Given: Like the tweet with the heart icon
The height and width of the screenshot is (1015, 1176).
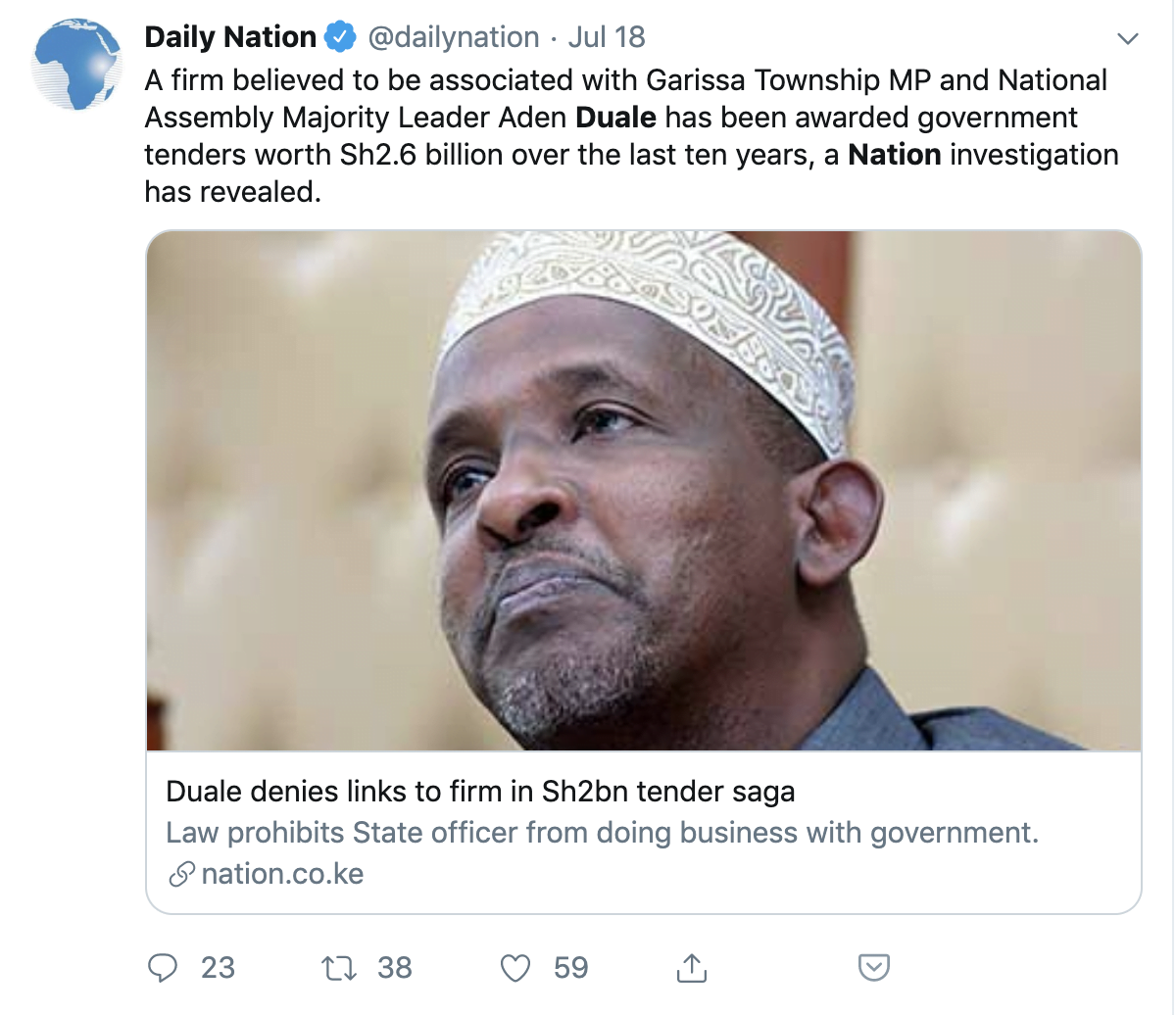Looking at the screenshot, I should (x=514, y=968).
